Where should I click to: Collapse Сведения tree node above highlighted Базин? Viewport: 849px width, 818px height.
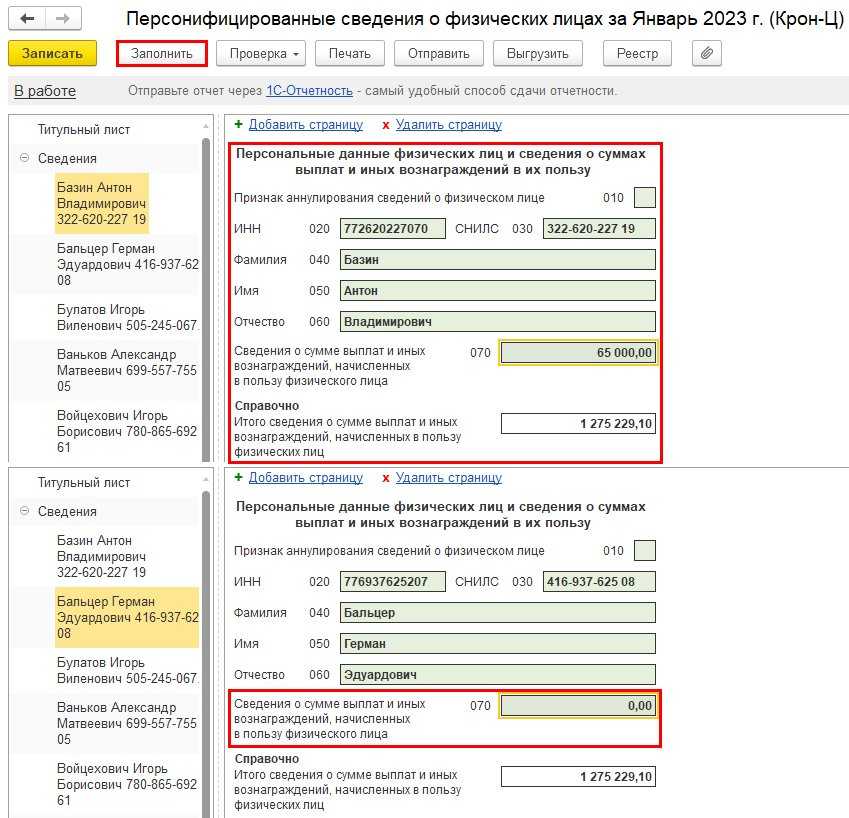coord(24,158)
